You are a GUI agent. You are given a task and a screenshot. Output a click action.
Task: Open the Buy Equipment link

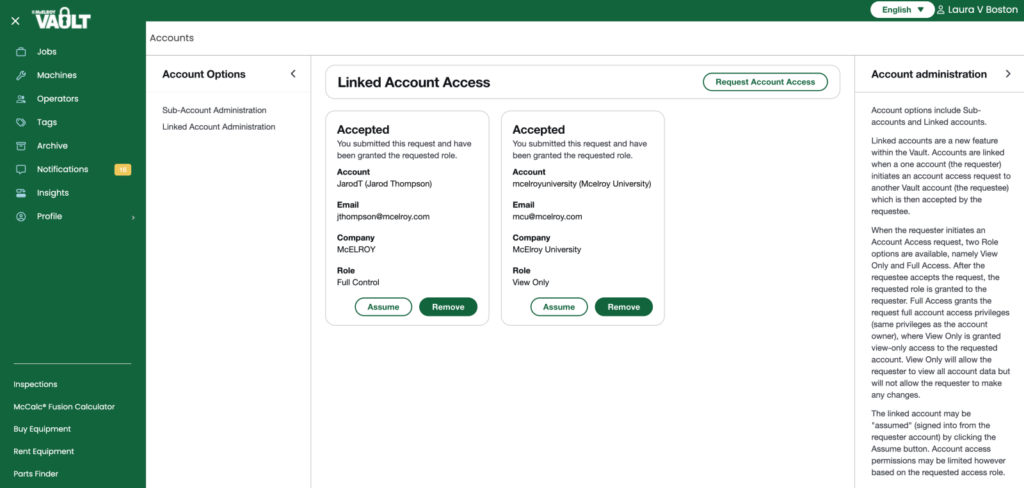(x=42, y=429)
